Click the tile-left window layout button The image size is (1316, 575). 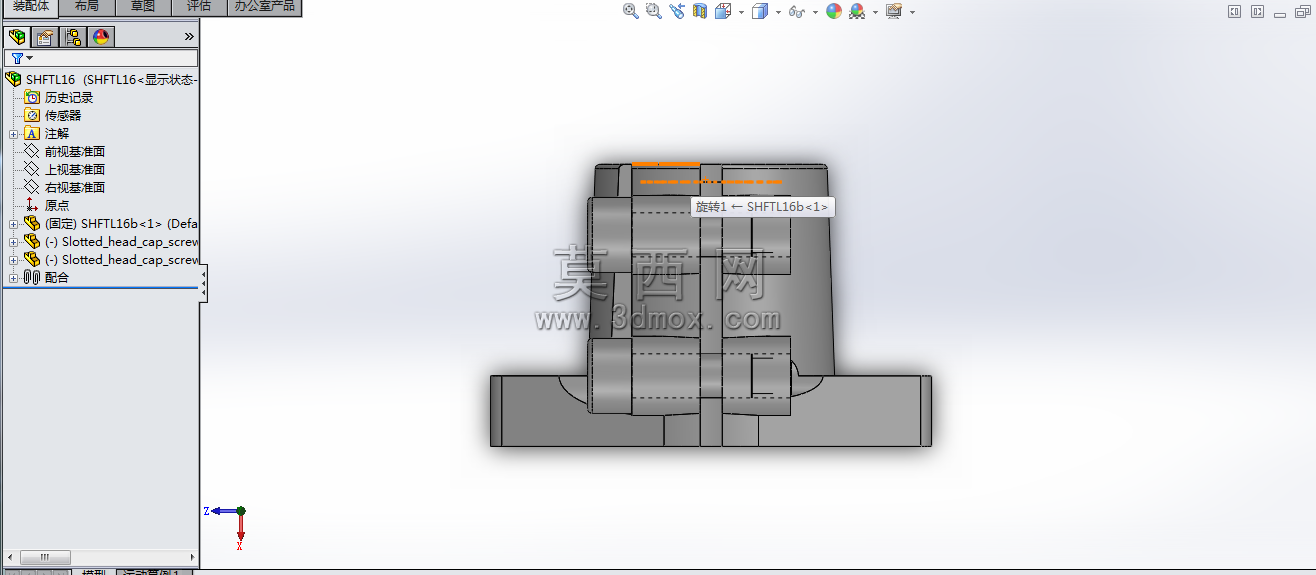tap(1234, 12)
